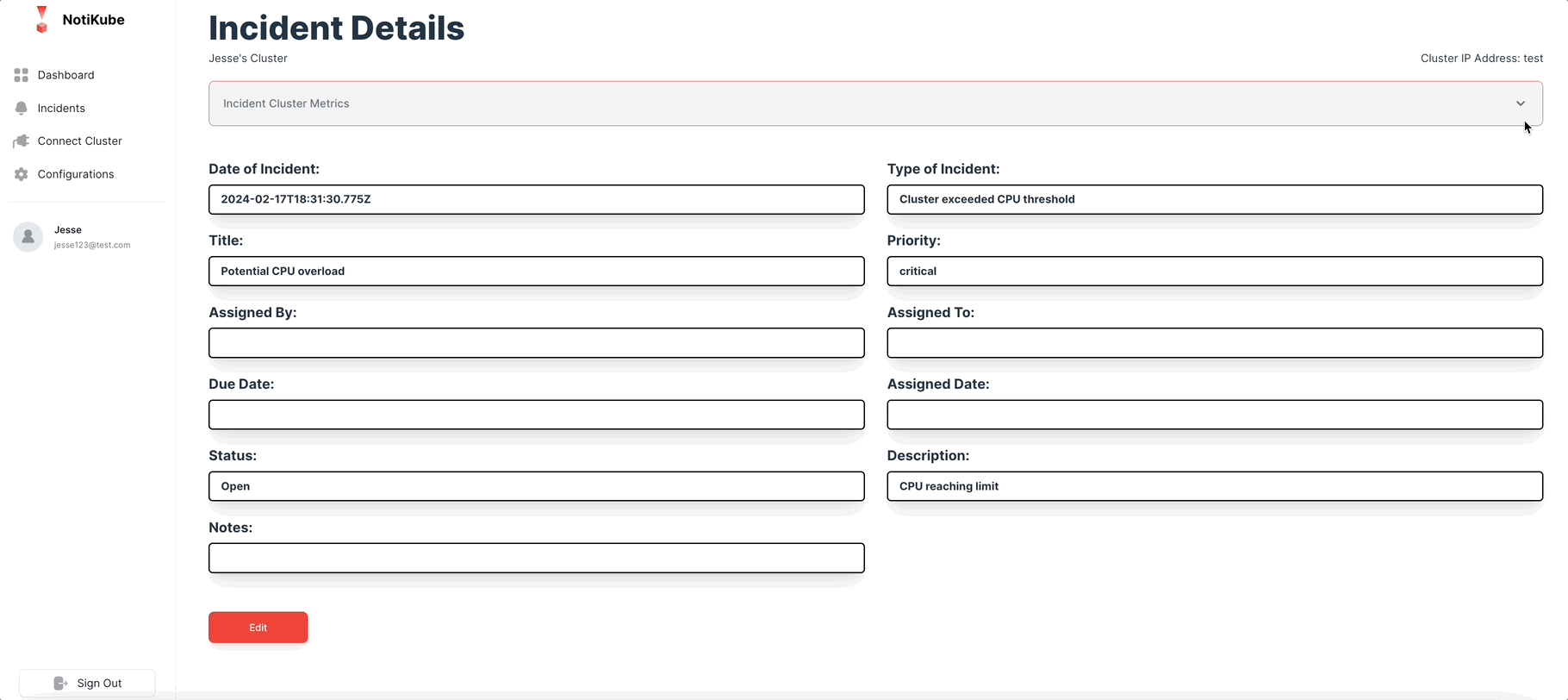Viewport: 1568px width, 700px height.
Task: Select the Assigned By input field
Action: (x=536, y=343)
